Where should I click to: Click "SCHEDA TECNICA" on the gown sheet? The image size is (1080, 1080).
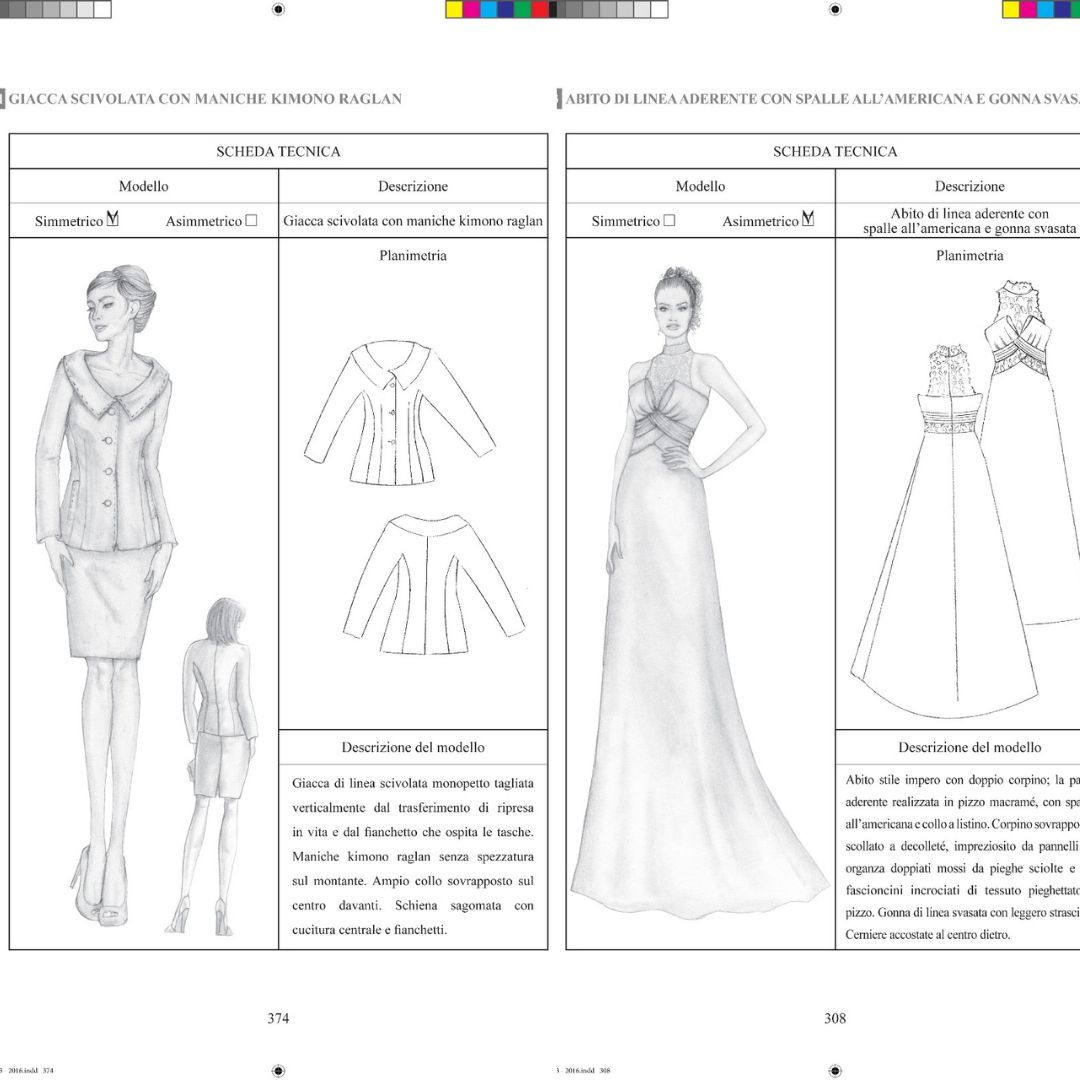(x=835, y=152)
